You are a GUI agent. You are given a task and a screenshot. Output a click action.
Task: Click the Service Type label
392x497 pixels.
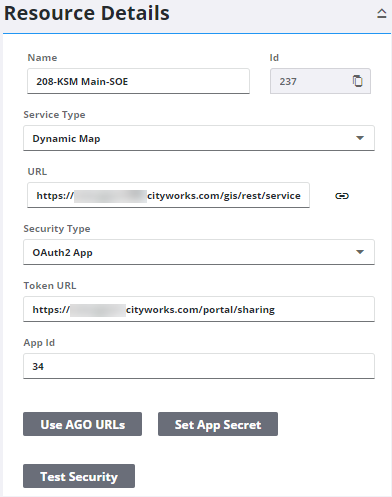point(54,115)
